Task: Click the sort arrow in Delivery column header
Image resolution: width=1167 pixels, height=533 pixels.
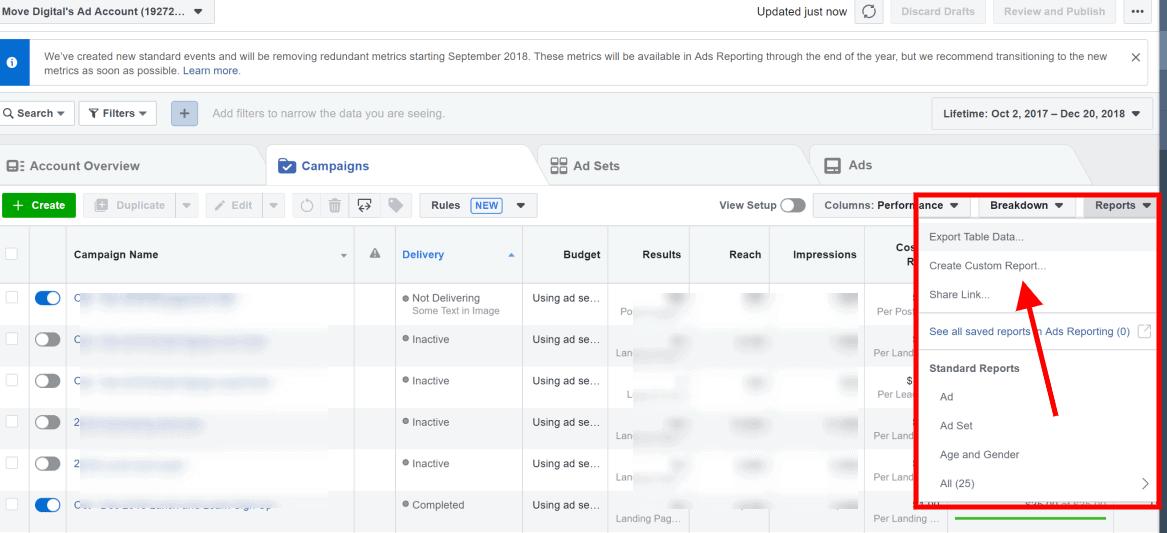Action: [511, 255]
